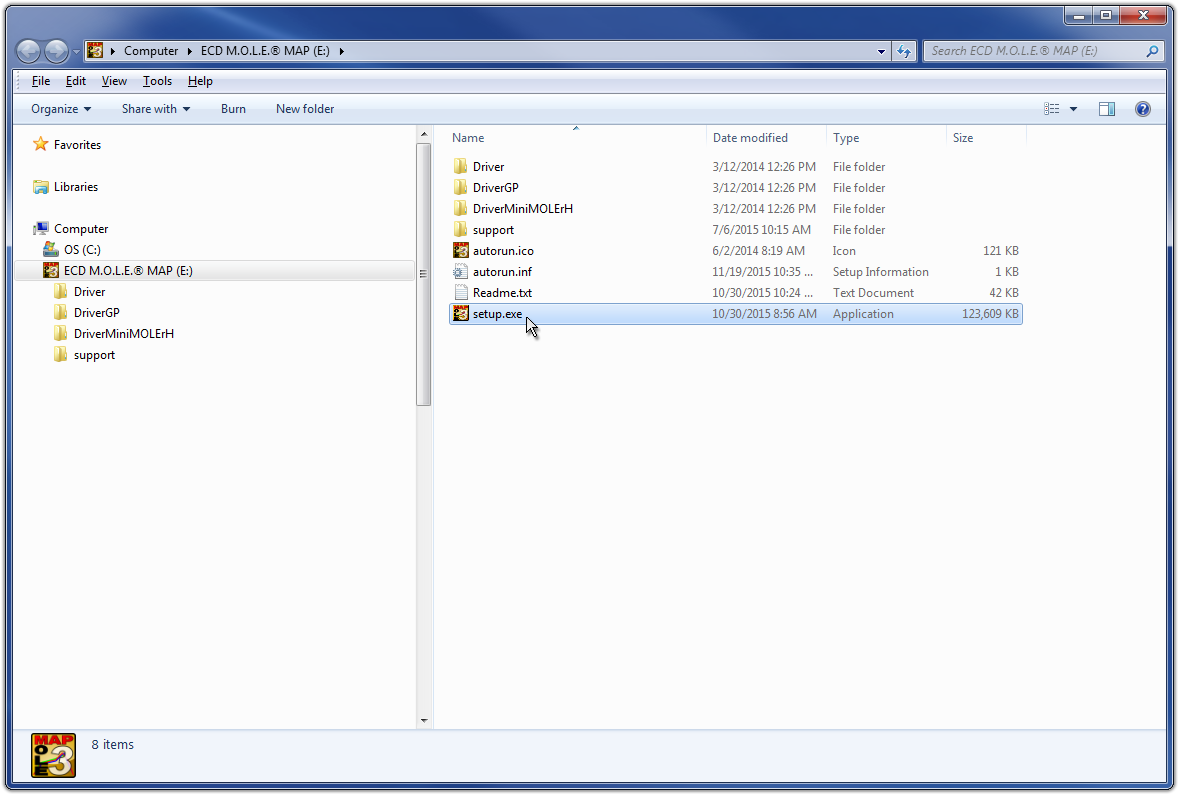
Task: Open the Help menu
Action: 200,81
